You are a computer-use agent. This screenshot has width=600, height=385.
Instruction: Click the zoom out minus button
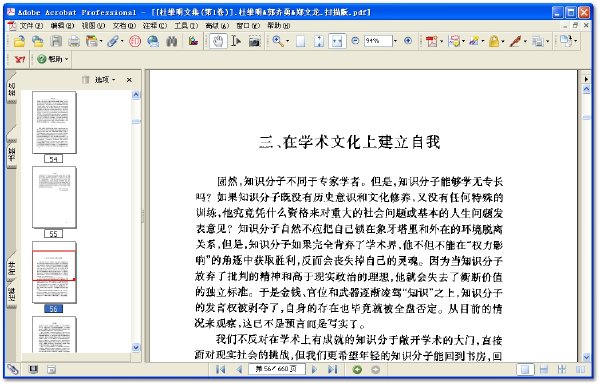click(355, 41)
